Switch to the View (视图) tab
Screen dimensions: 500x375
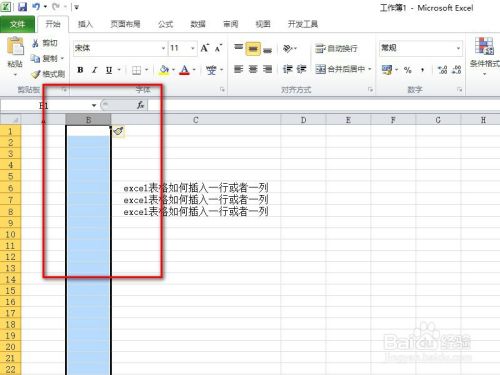[263, 24]
